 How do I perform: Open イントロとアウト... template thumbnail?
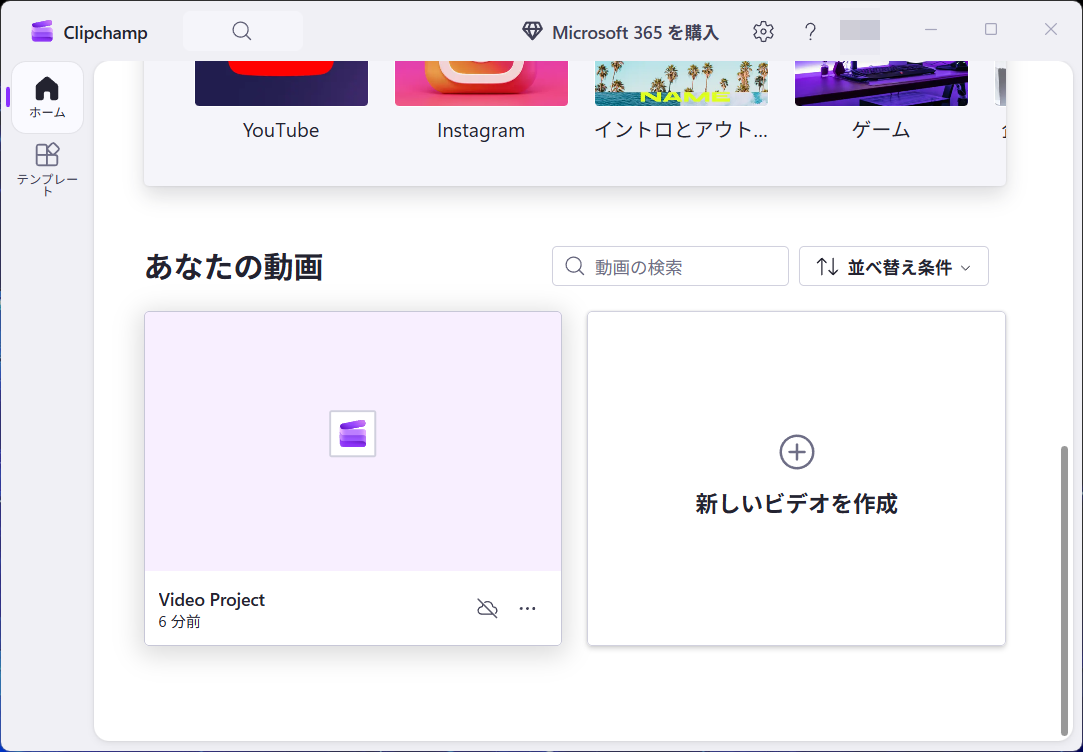coord(681,83)
